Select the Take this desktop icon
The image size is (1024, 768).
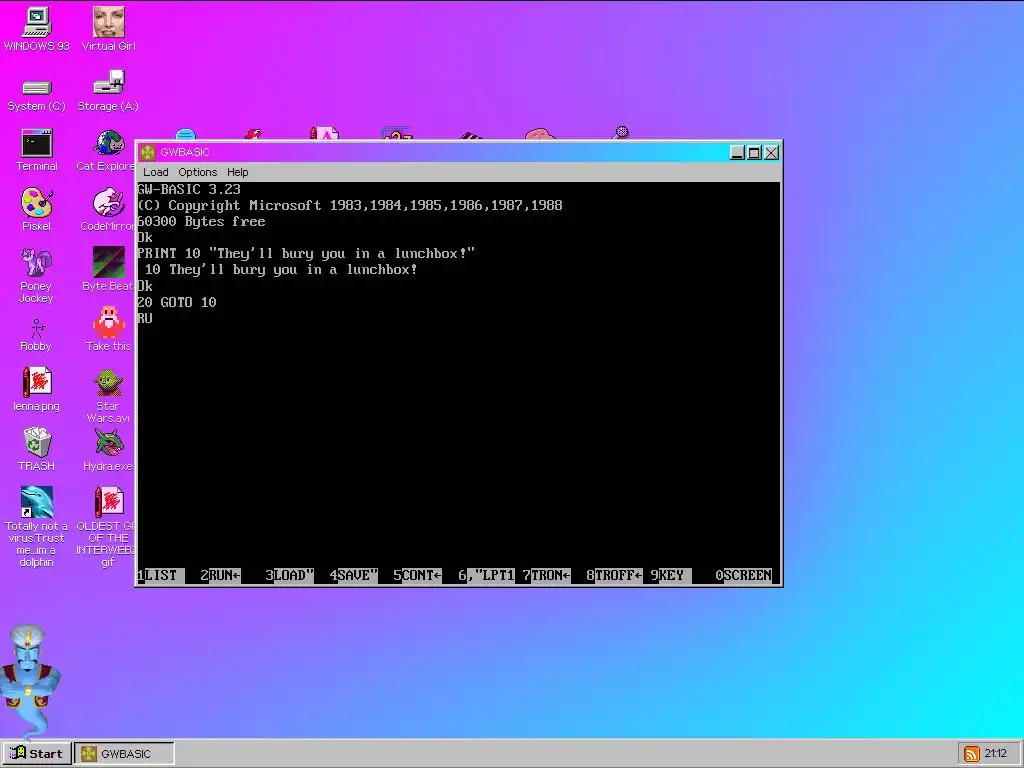click(x=108, y=329)
